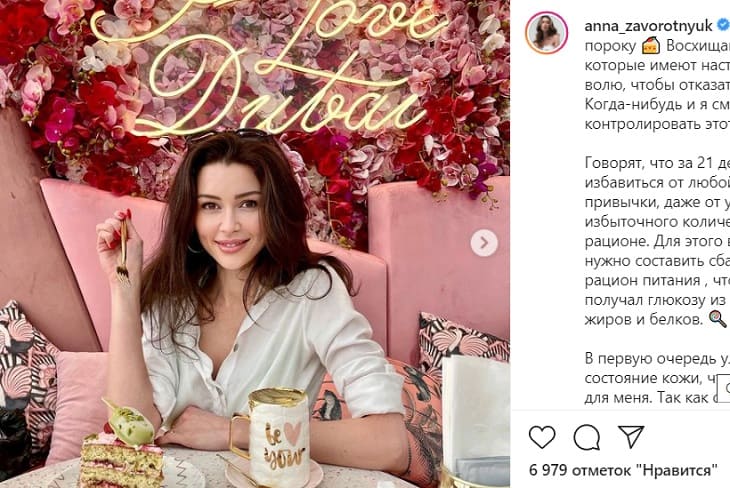
Task: Like the post with the heart icon
Action: pos(542,437)
